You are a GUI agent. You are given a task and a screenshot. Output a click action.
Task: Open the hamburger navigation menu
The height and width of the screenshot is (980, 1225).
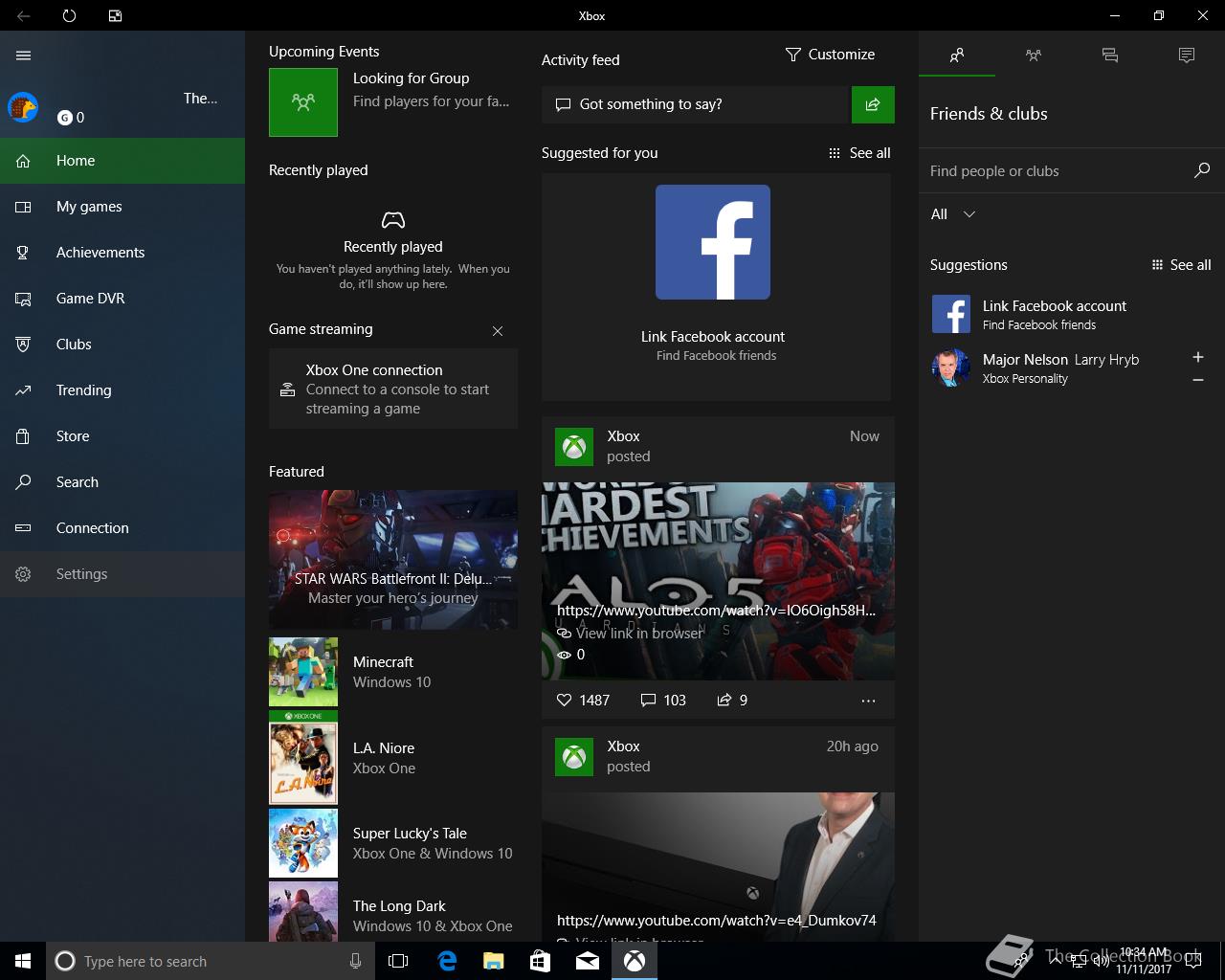[24, 56]
